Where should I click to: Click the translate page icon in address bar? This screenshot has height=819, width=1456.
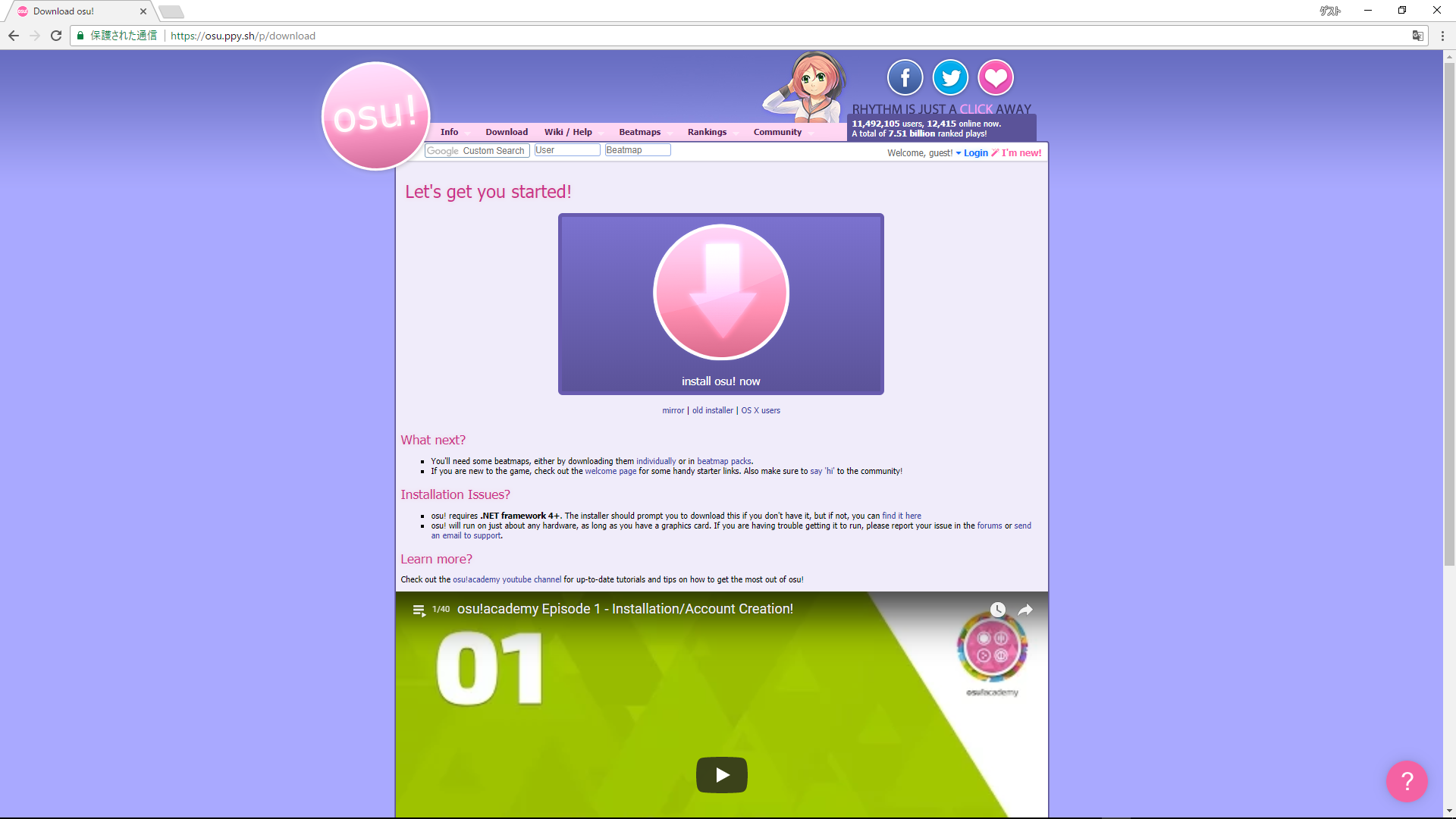click(1417, 36)
